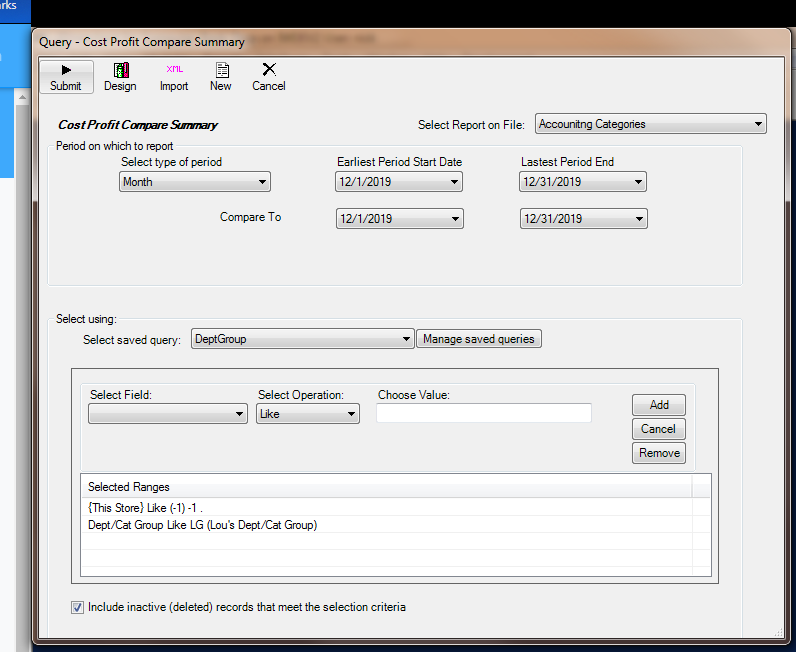Click into the Choose Value field
Viewport: 796px width, 652px height.
(484, 413)
